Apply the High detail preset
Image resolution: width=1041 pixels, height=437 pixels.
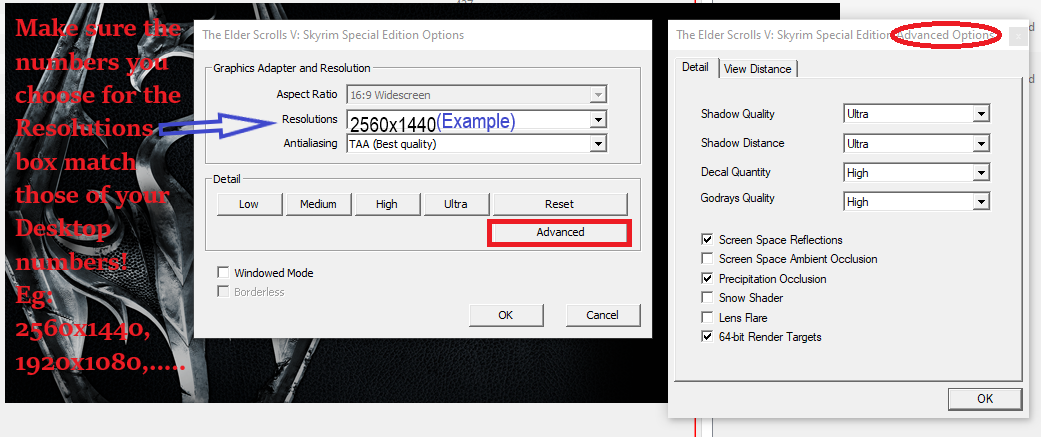click(x=387, y=204)
